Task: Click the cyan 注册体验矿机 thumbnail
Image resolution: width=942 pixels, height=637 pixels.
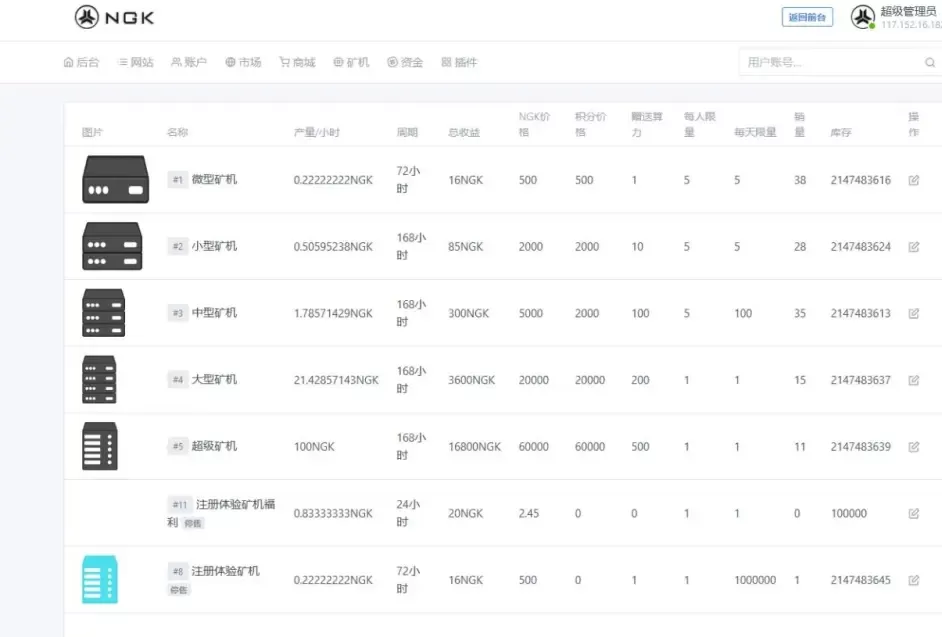Action: pos(100,579)
